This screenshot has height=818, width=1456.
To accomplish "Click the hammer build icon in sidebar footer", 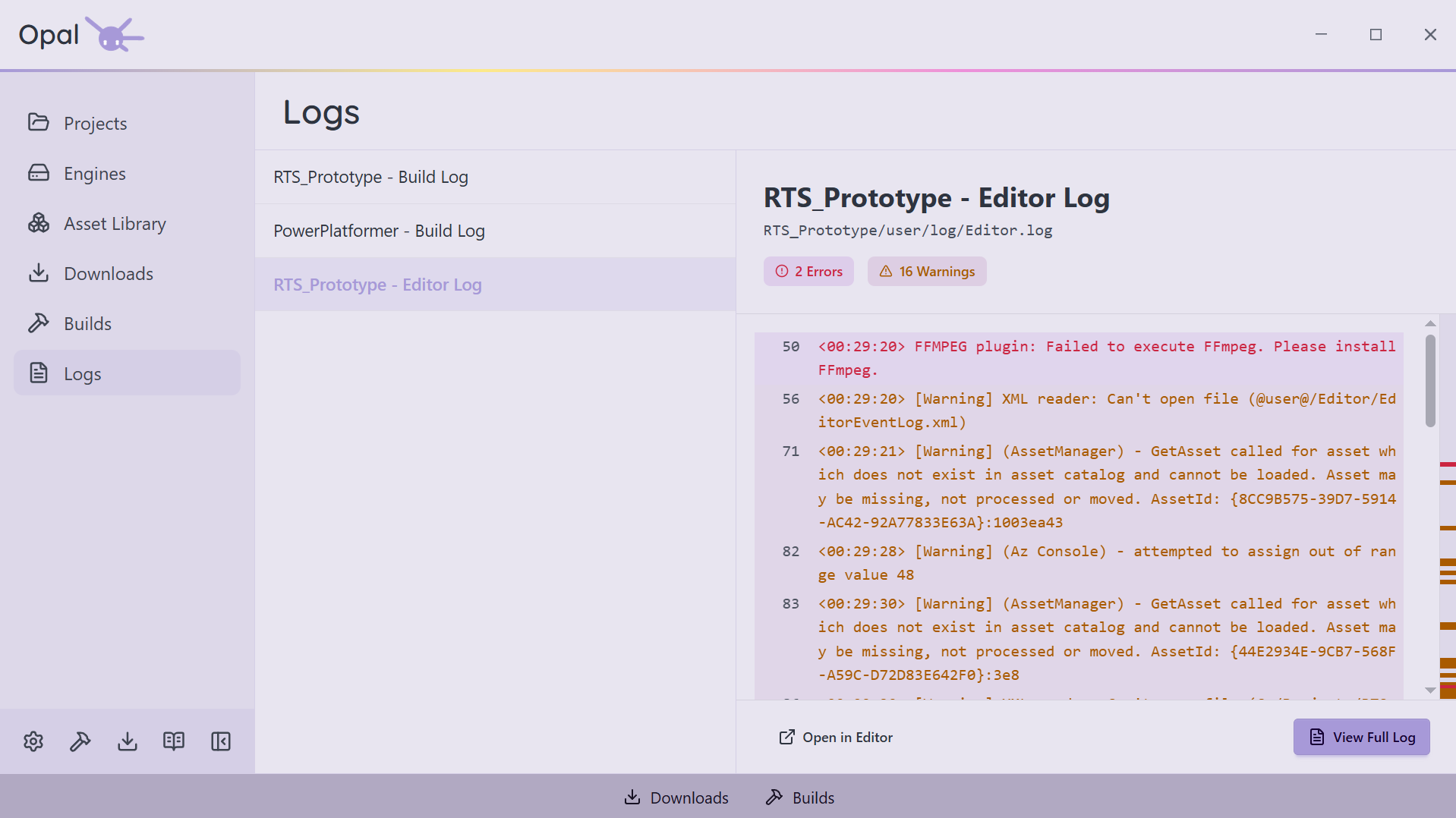I will coord(80,741).
